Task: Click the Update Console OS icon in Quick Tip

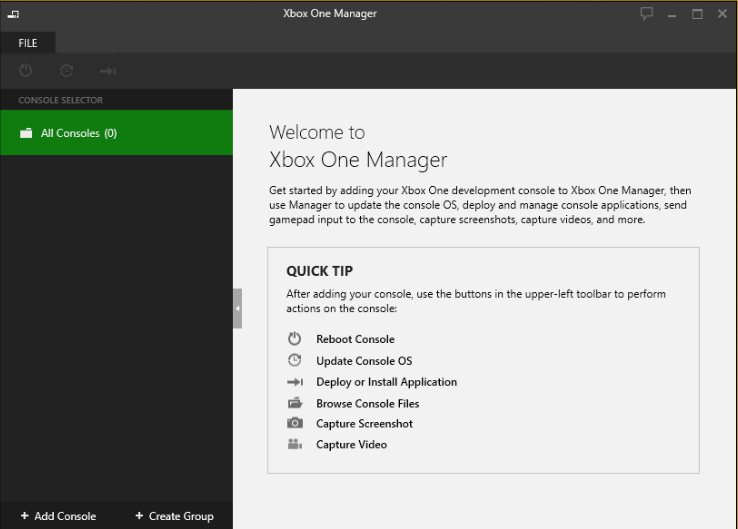Action: tap(295, 360)
